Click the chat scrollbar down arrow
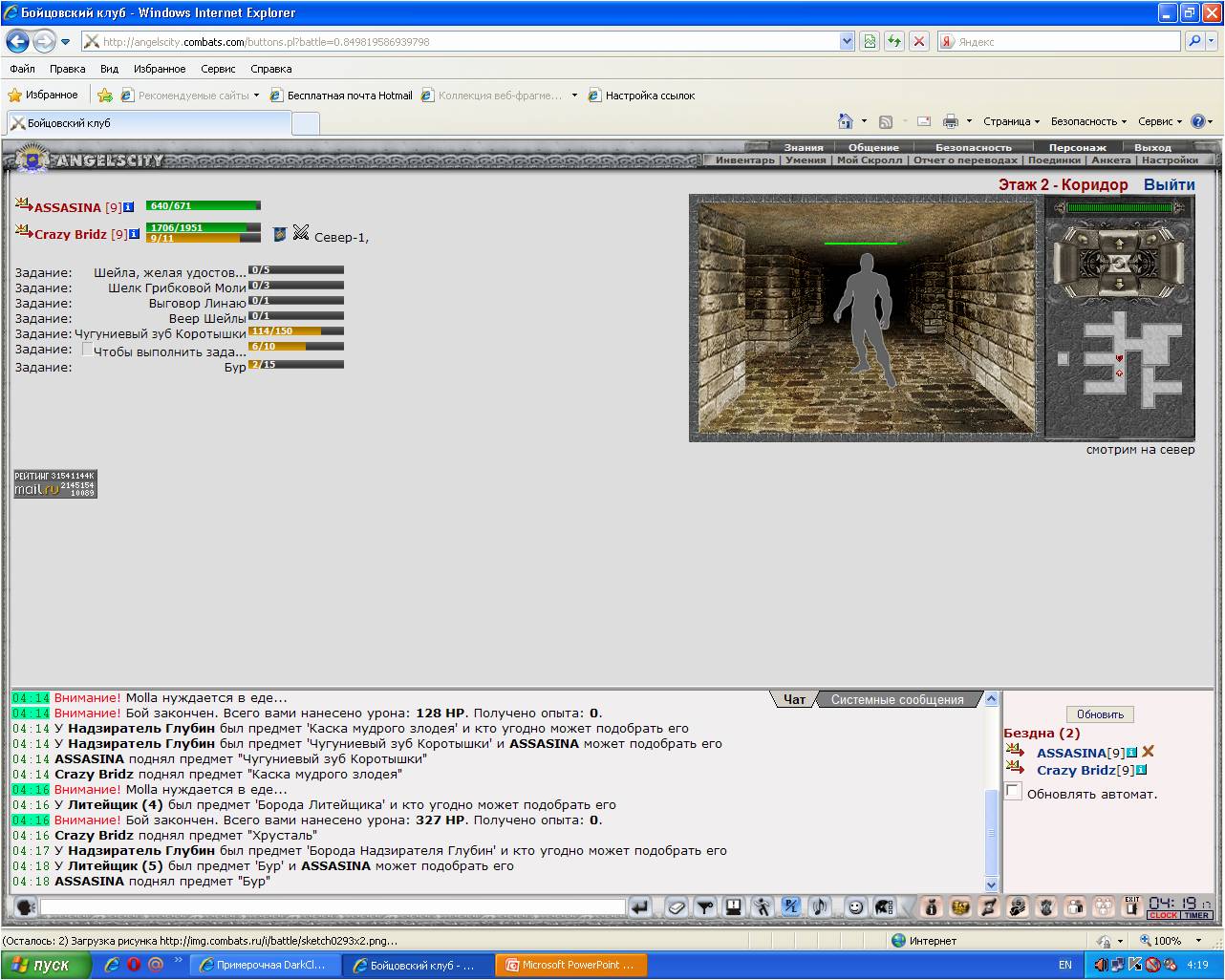This screenshot has width=1225, height=980. pos(992,884)
